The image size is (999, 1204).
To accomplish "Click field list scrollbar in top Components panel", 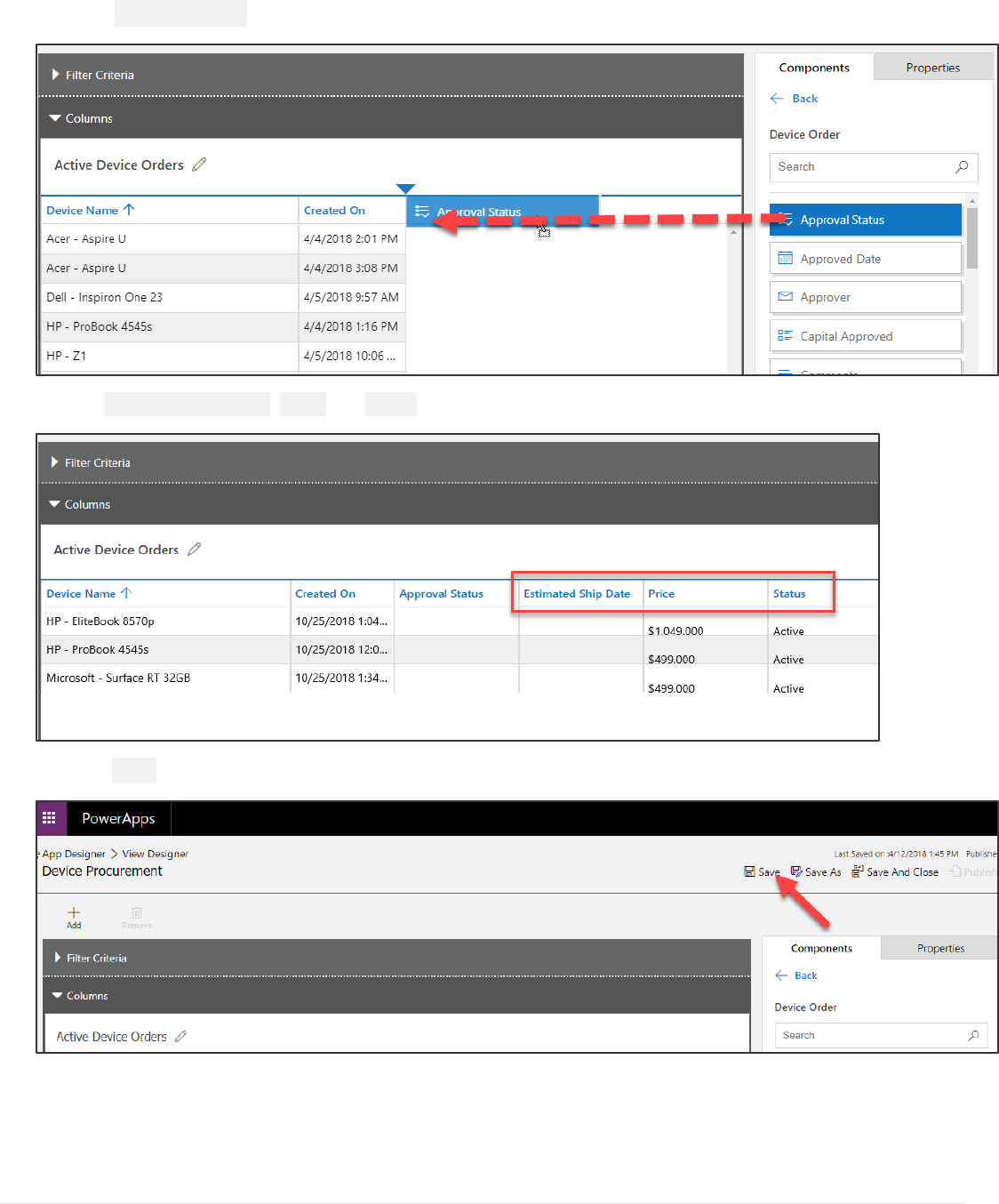I will (x=972, y=237).
